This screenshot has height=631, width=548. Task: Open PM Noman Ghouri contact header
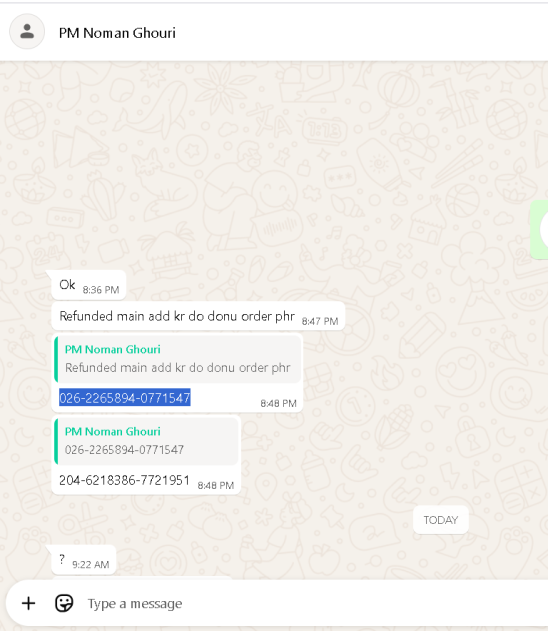pos(117,33)
